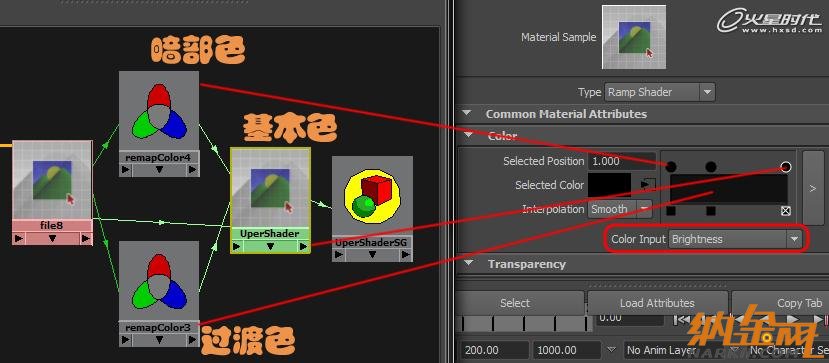Select the leftmost round ramp color handle
This screenshot has width=829, height=363.
tap(671, 167)
